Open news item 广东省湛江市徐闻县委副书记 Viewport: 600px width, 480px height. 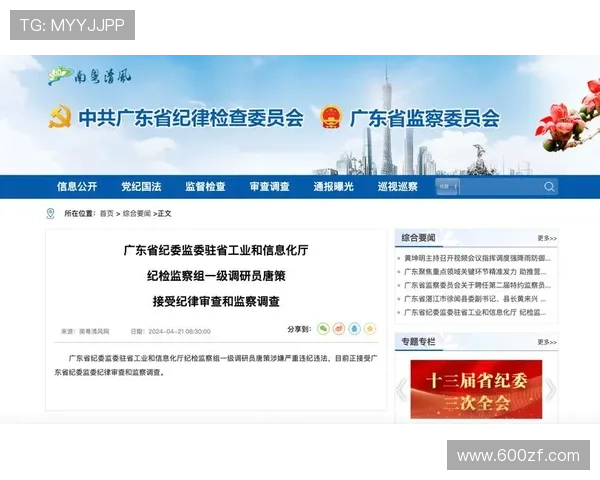(x=475, y=299)
